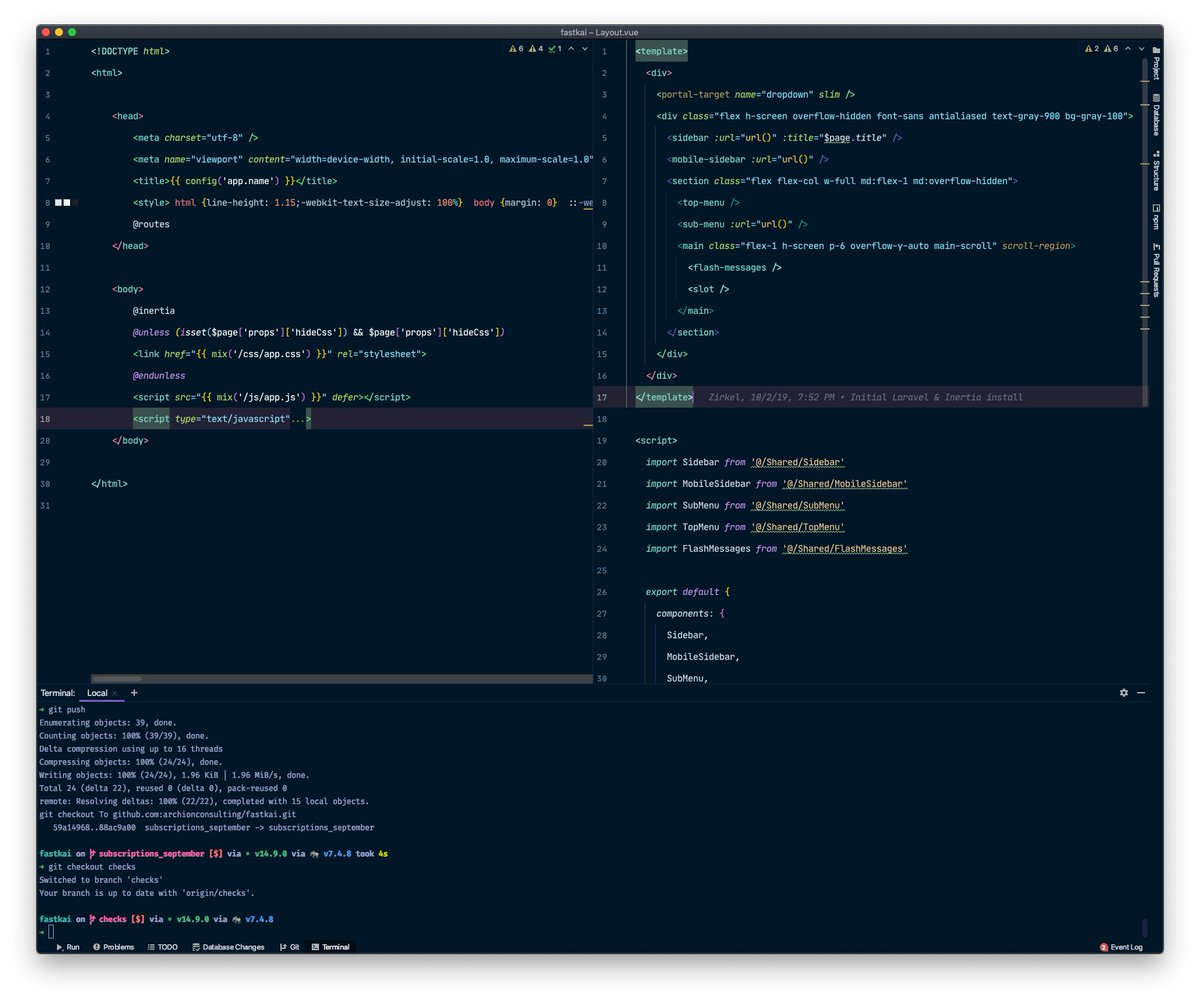The height and width of the screenshot is (1002, 1200).
Task: Go to previous highlighted error in left editor
Action: click(x=571, y=49)
